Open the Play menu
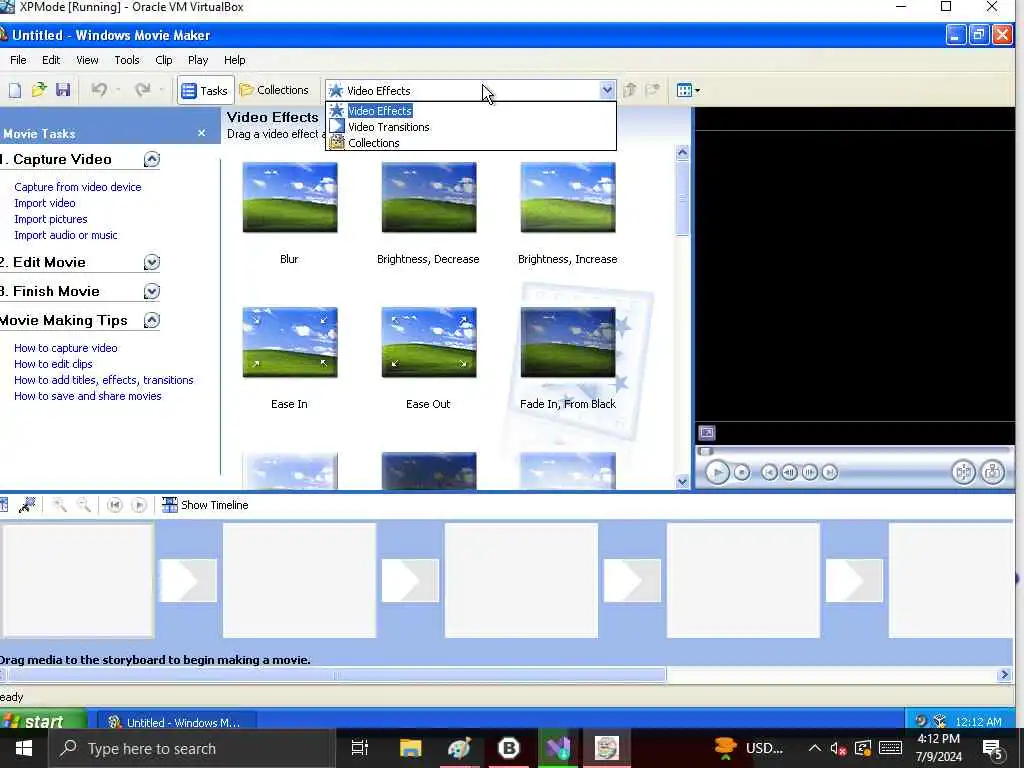The image size is (1024, 768). (198, 60)
